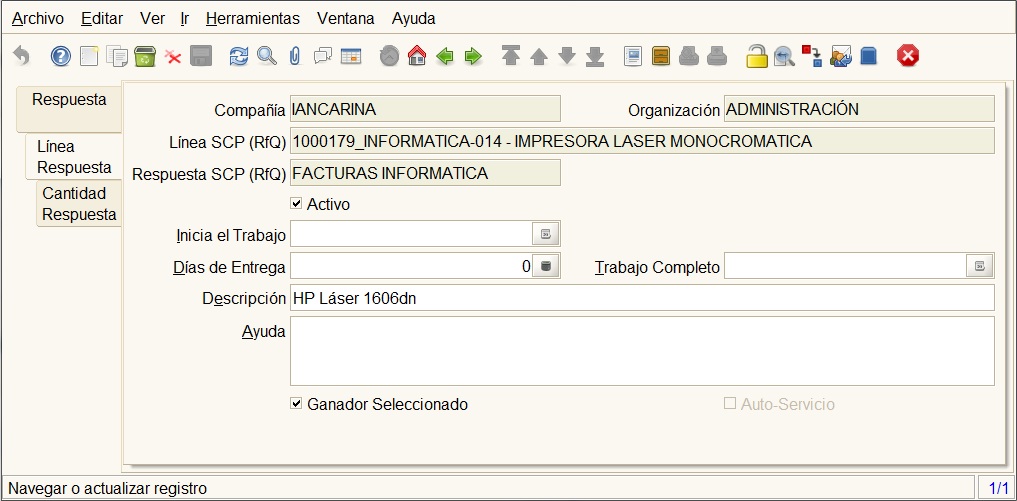Click the Auto-Servicio checkbox
This screenshot has height=501, width=1017.
click(730, 404)
